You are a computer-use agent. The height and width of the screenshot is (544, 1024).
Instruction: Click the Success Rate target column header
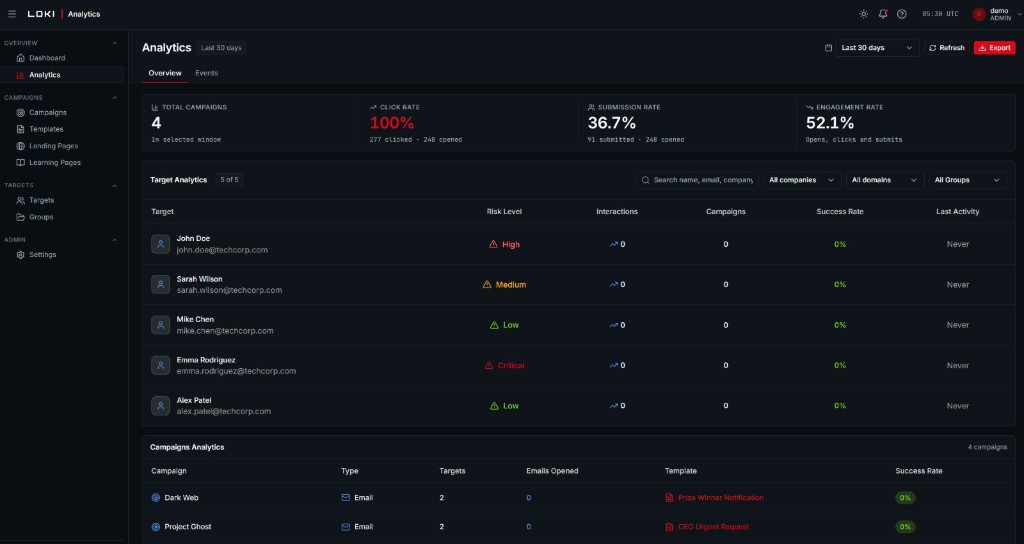tap(840, 212)
